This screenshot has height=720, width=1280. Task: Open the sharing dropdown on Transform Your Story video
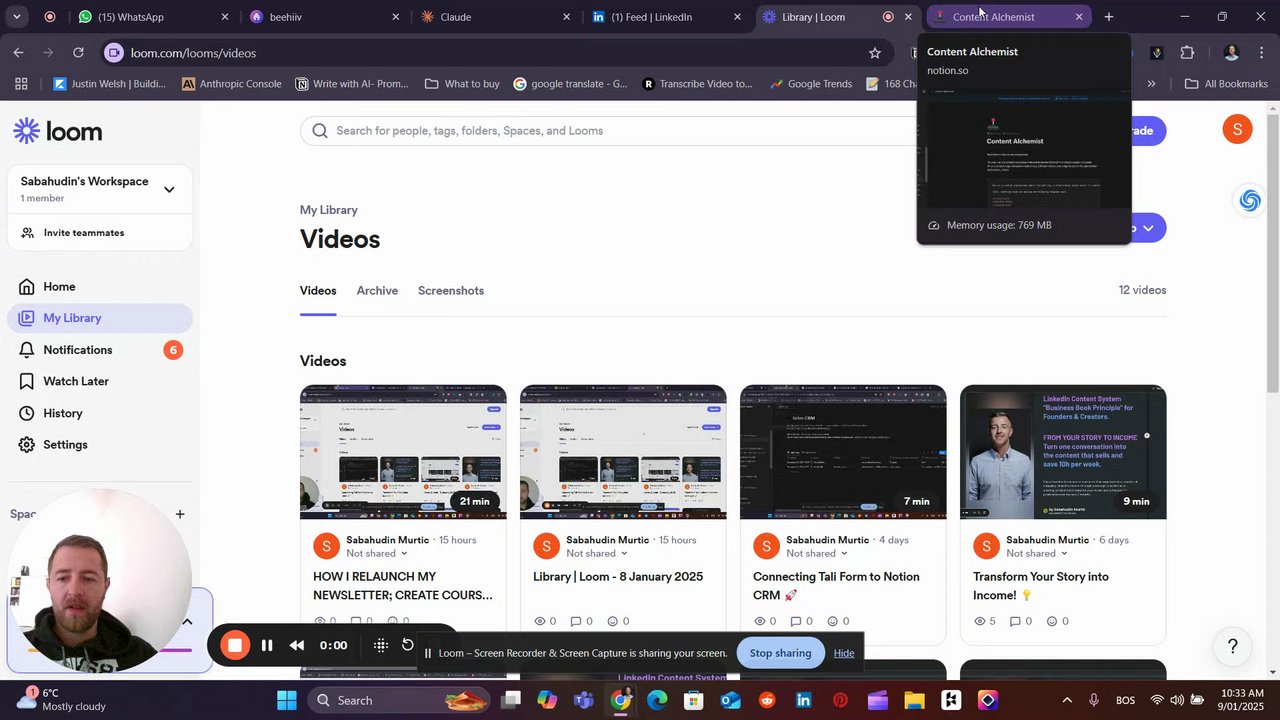pos(1037,554)
